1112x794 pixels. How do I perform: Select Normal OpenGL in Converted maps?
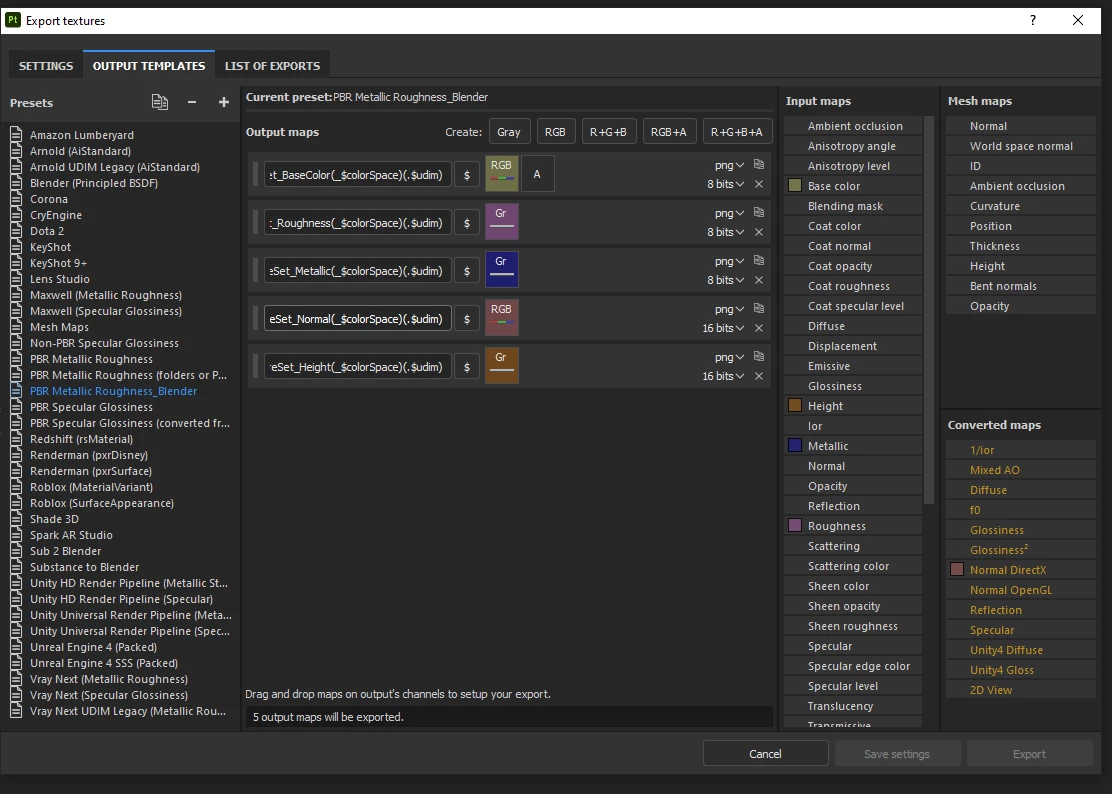click(x=1021, y=590)
